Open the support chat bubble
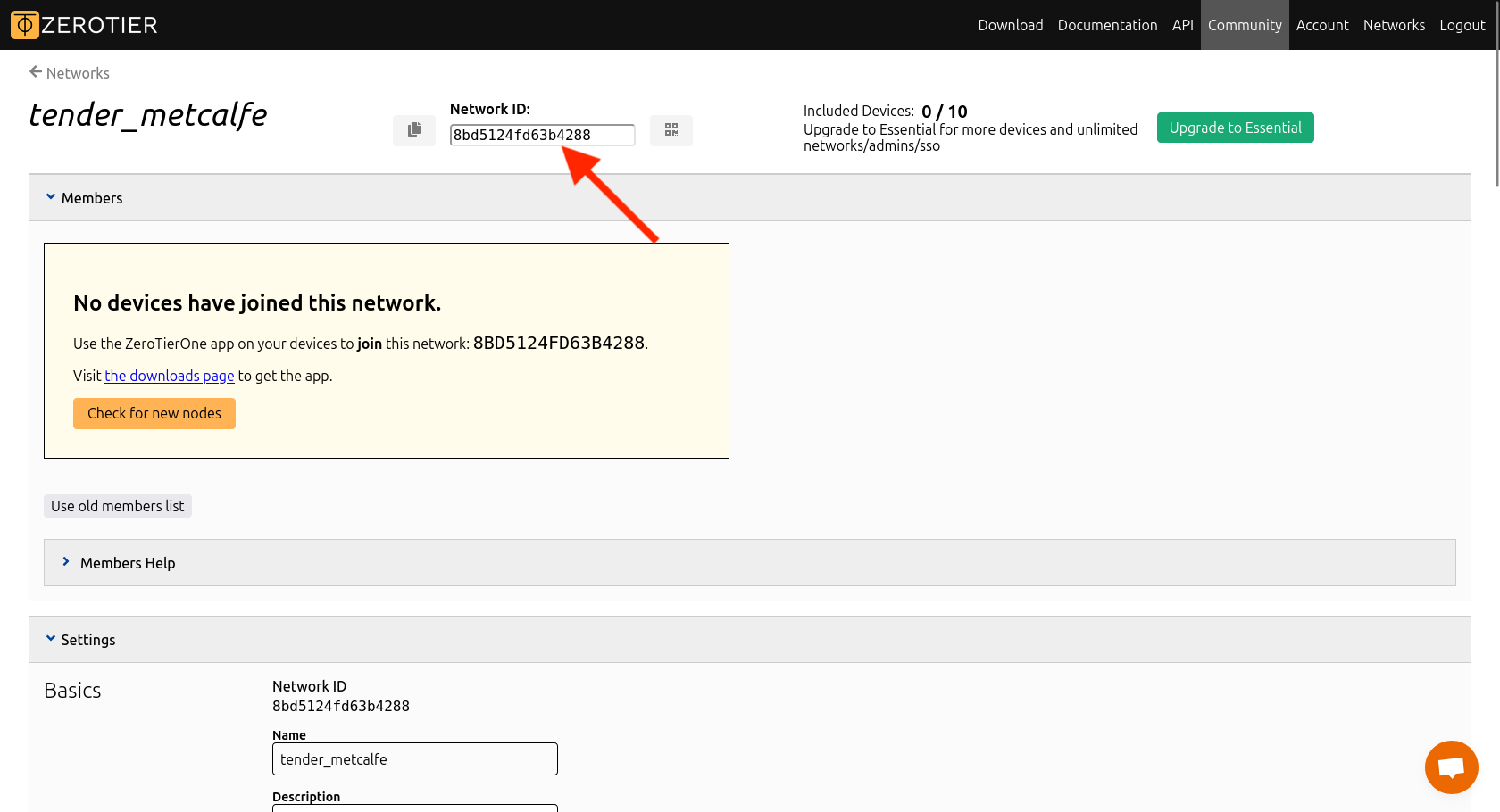This screenshot has height=812, width=1500. 1451,766
